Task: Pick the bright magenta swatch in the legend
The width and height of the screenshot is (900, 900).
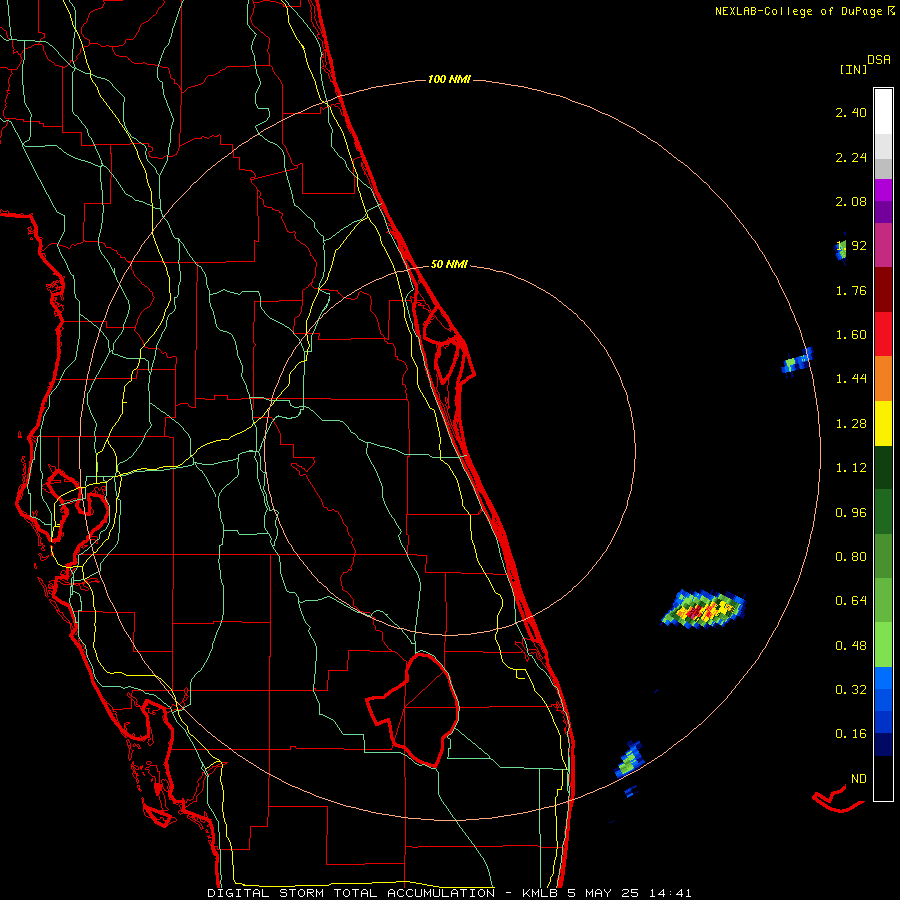Action: point(883,190)
